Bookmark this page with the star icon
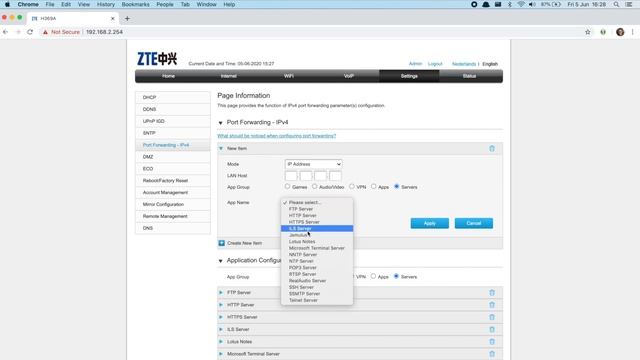Viewport: 640px width, 360px height. coord(588,32)
